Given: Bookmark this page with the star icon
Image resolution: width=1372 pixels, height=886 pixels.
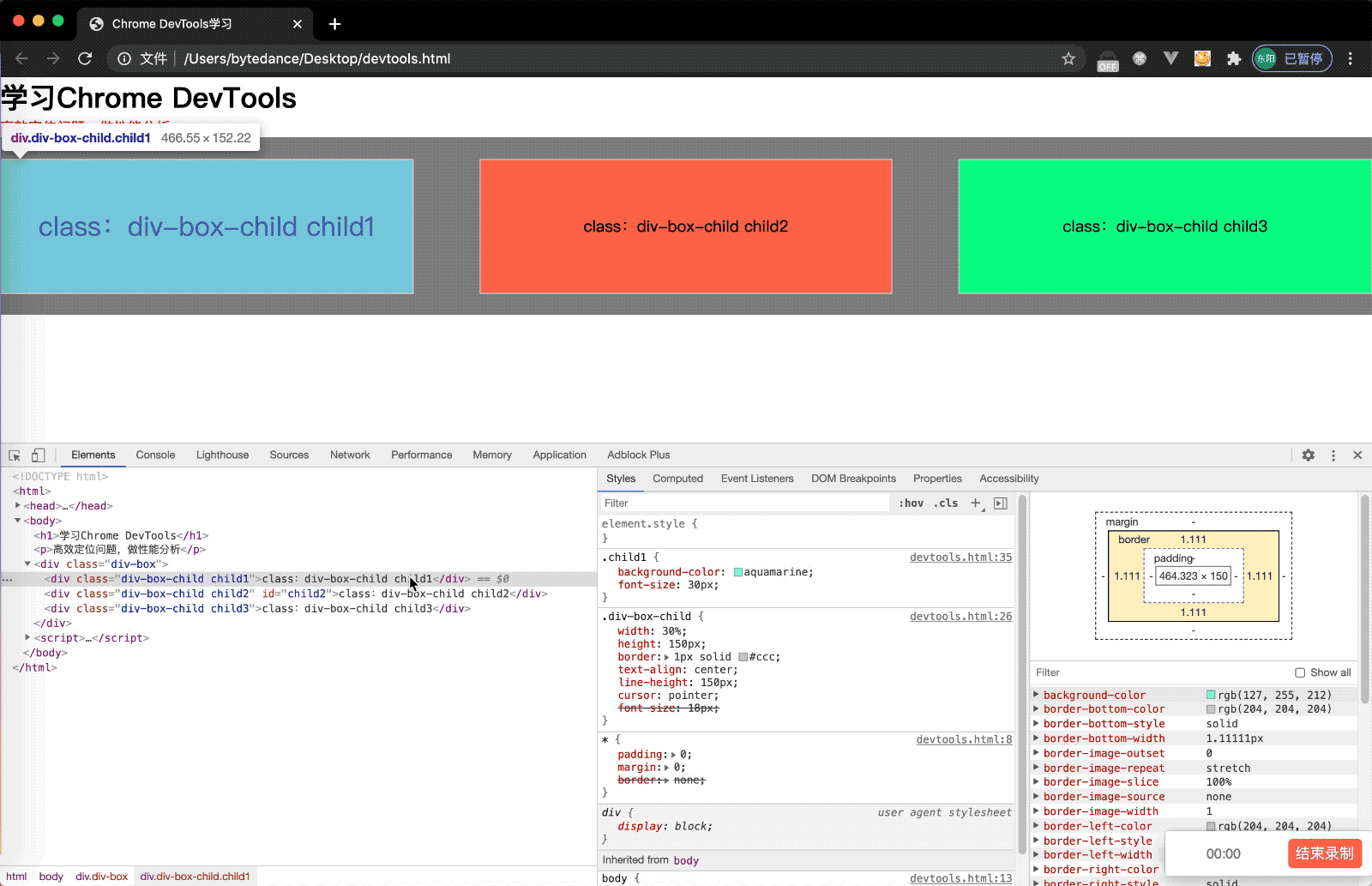Looking at the screenshot, I should point(1068,58).
